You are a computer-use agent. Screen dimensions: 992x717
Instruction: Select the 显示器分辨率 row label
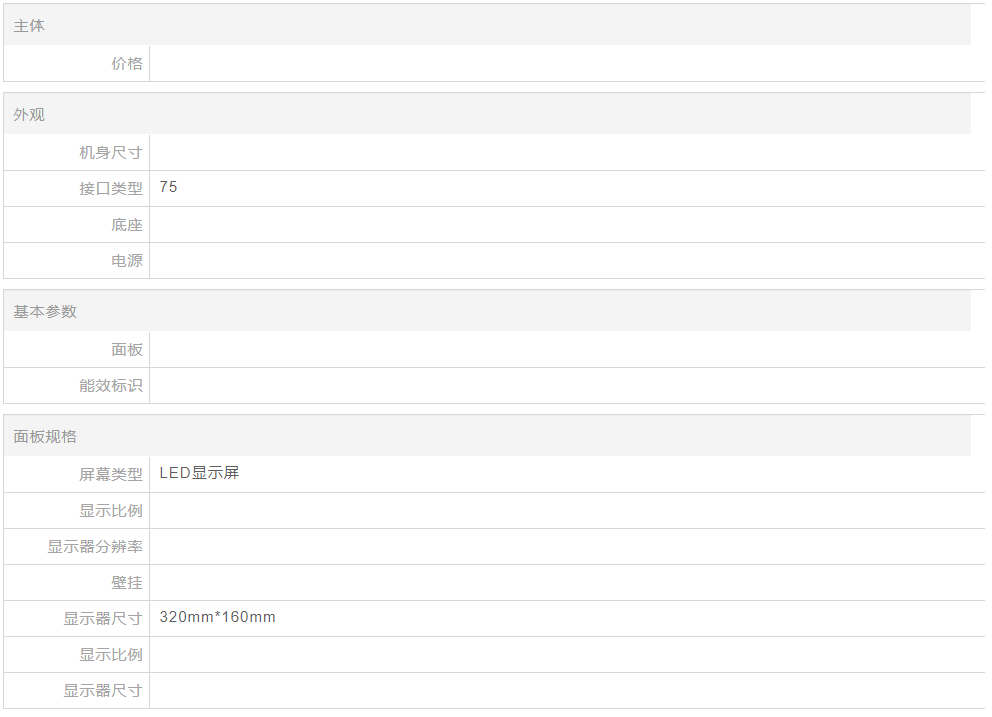[95, 547]
